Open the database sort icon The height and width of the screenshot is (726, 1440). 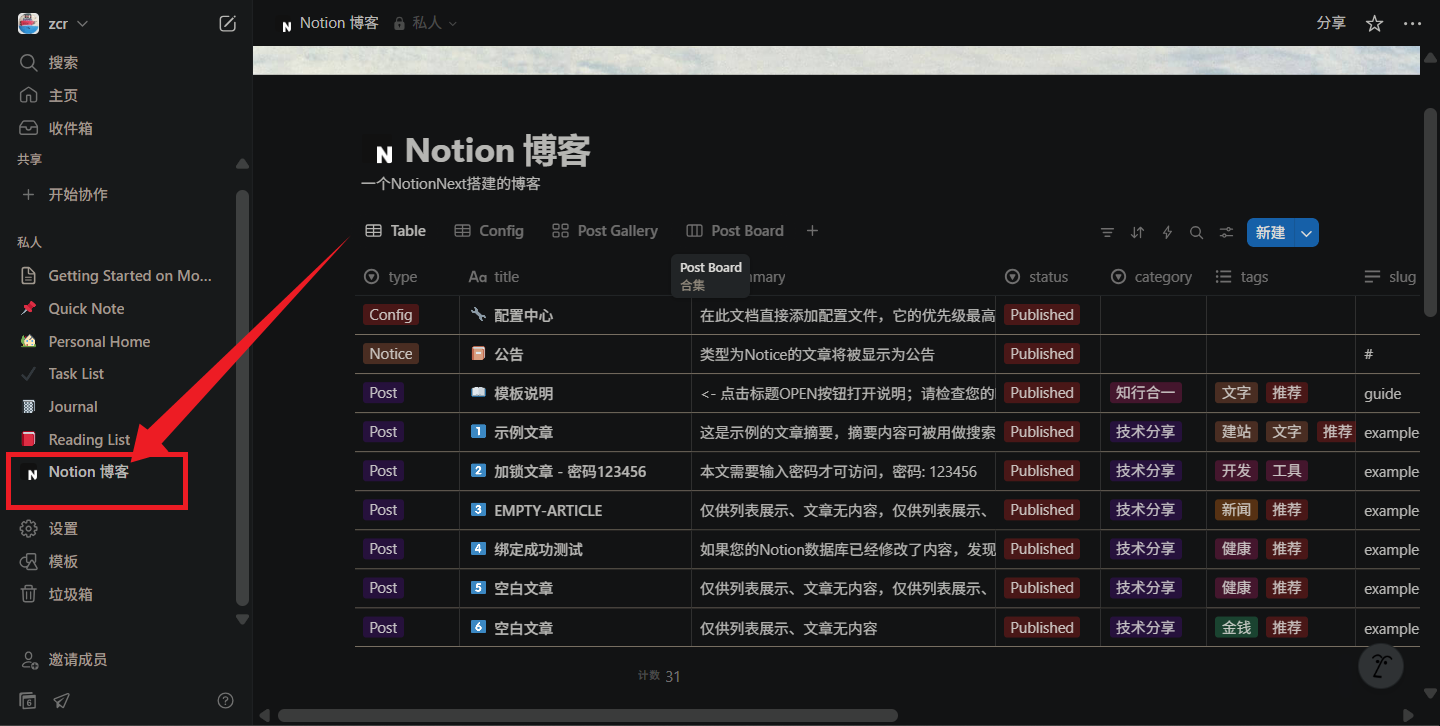coord(1137,233)
